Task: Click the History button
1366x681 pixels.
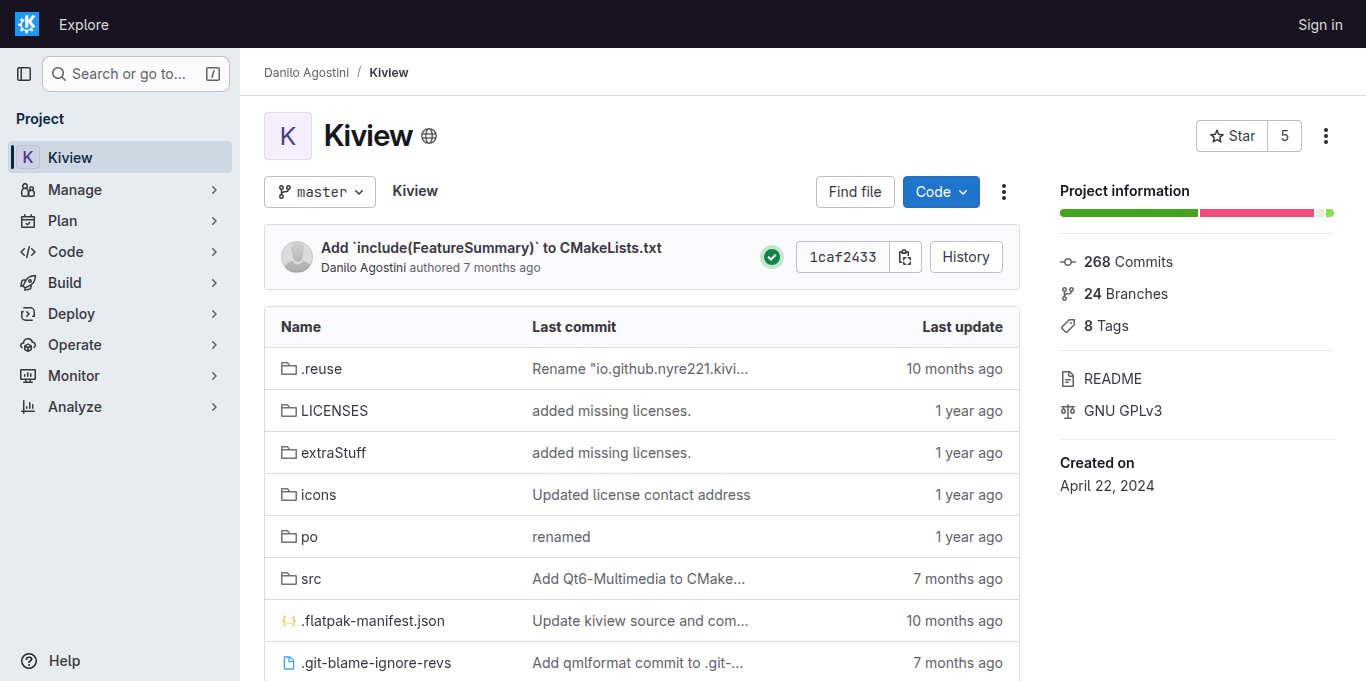Action: 966,257
